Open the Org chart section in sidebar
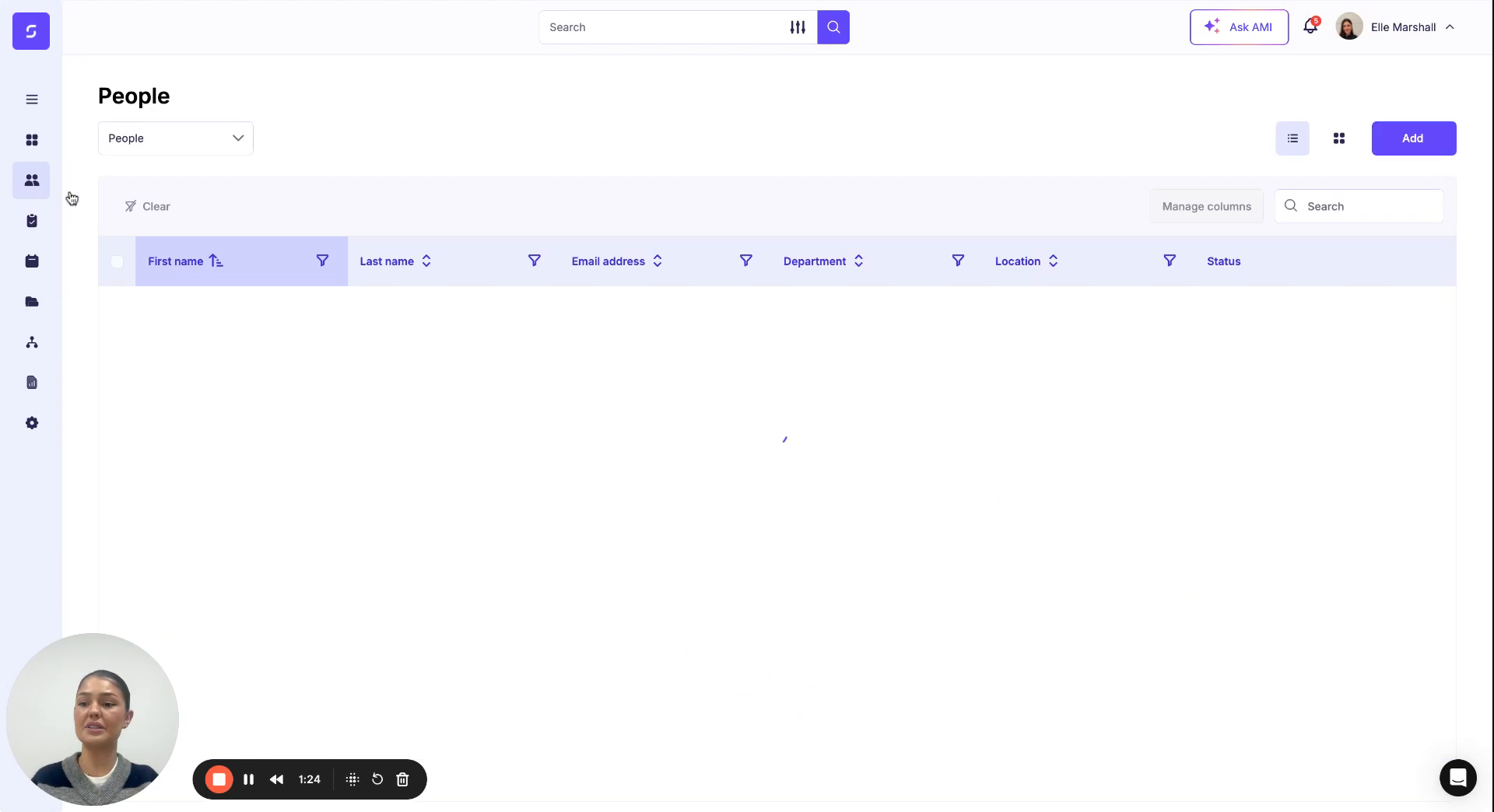The height and width of the screenshot is (812, 1494). [x=31, y=342]
